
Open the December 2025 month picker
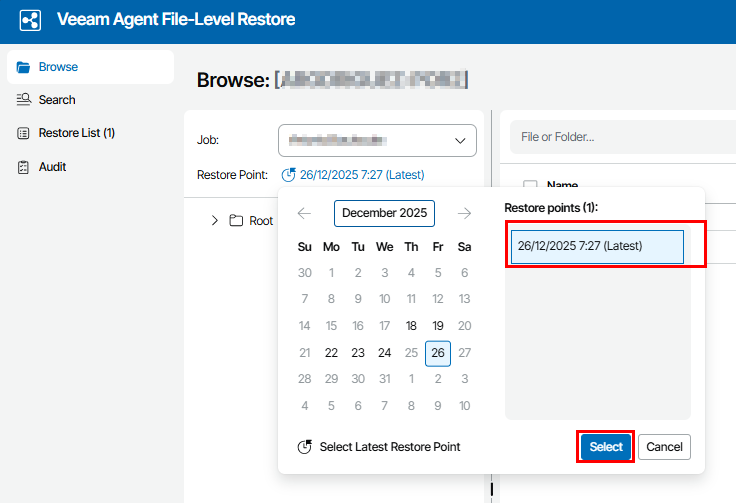(385, 213)
